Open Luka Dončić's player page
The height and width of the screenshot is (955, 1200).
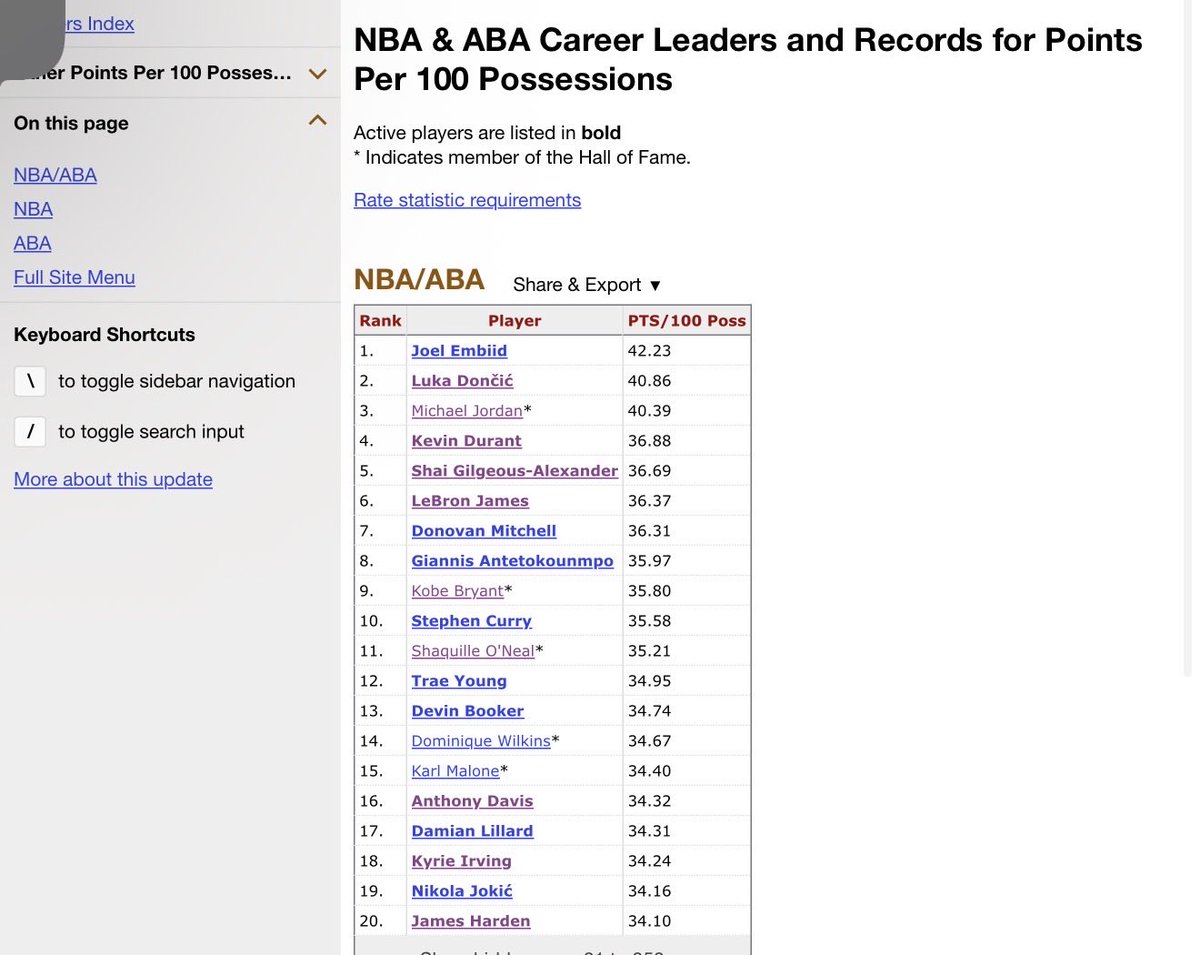click(462, 381)
